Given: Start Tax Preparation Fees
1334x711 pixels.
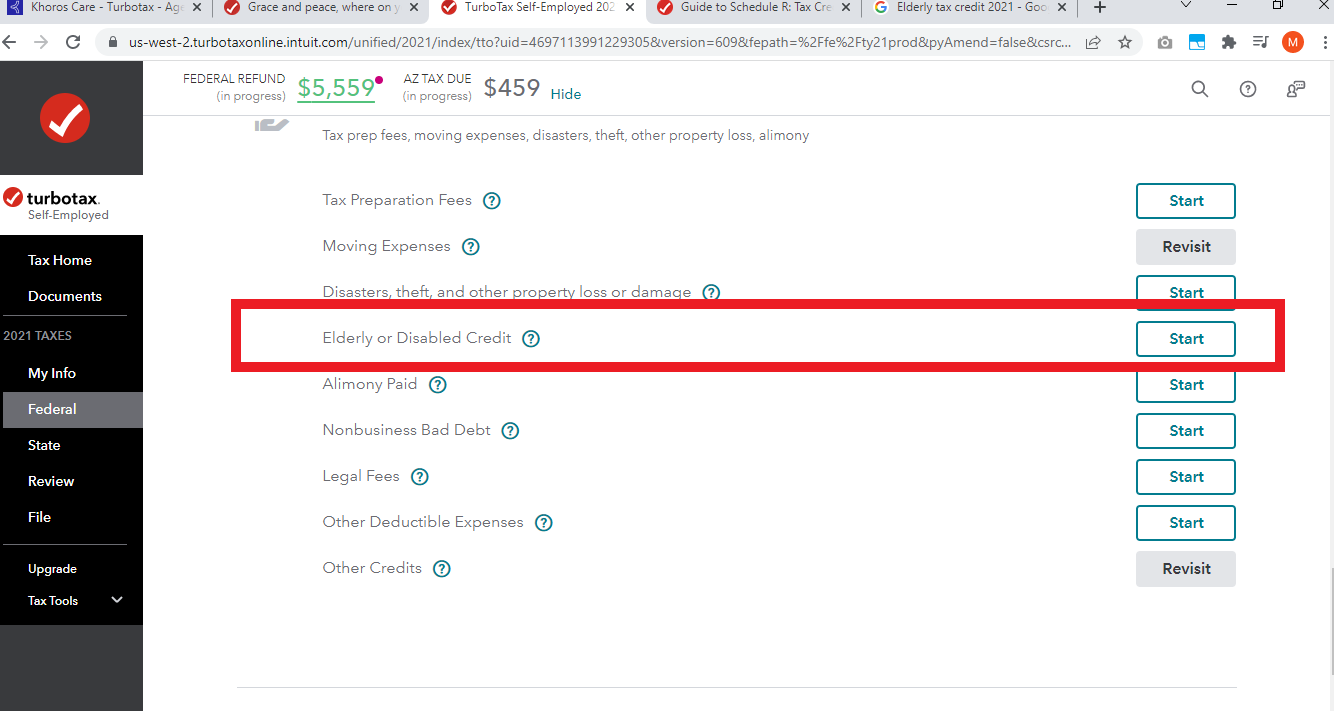Looking at the screenshot, I should (x=1186, y=201).
